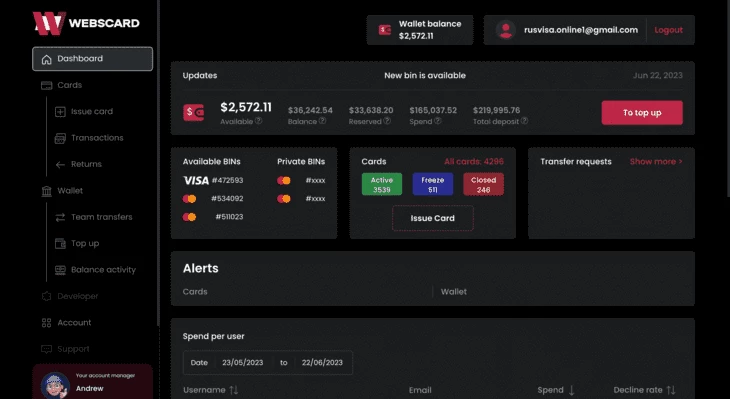Click the Balance activity icon
The width and height of the screenshot is (730, 399).
tap(60, 270)
